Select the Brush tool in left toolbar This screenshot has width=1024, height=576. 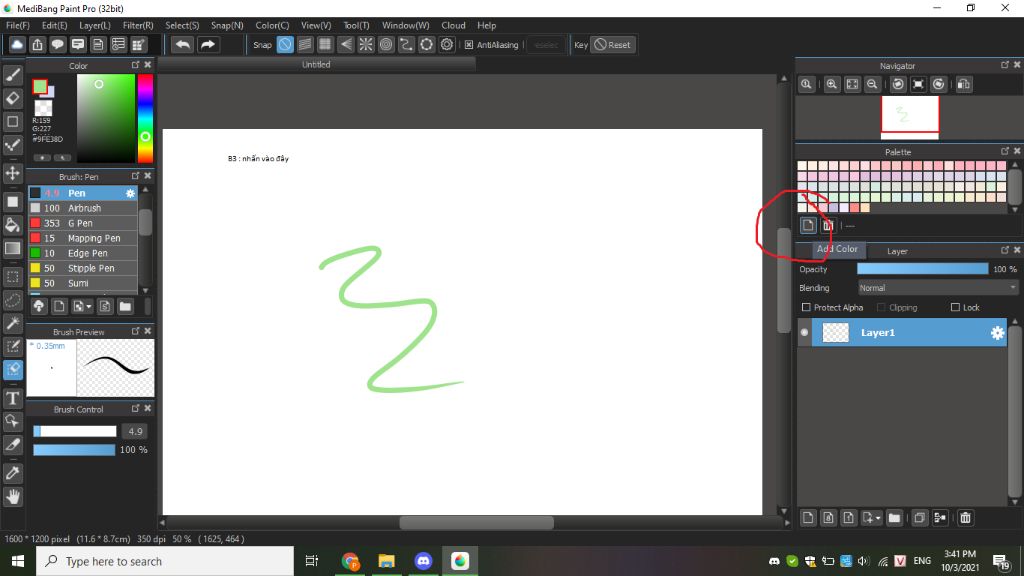[x=12, y=75]
